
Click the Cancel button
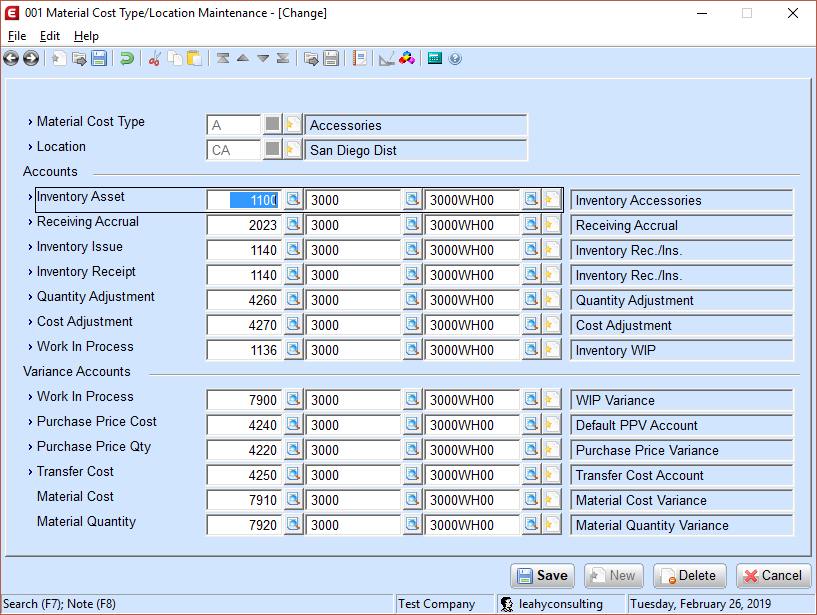[x=774, y=576]
